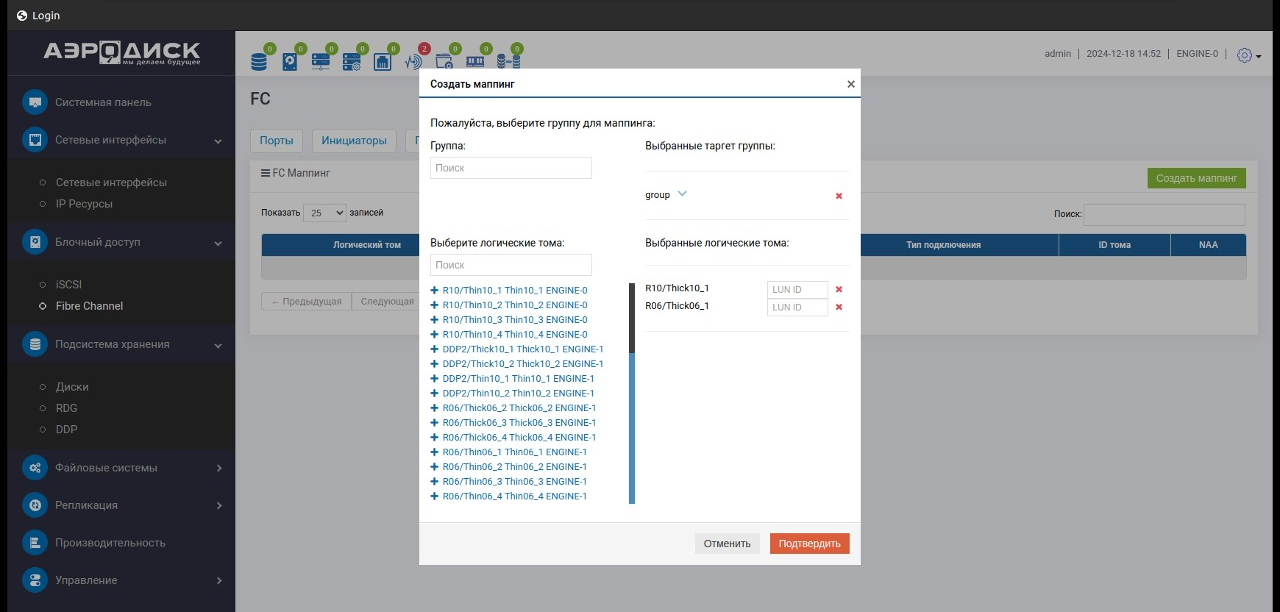
Task: Switch to the Инициаторы tab
Action: pyautogui.click(x=354, y=141)
